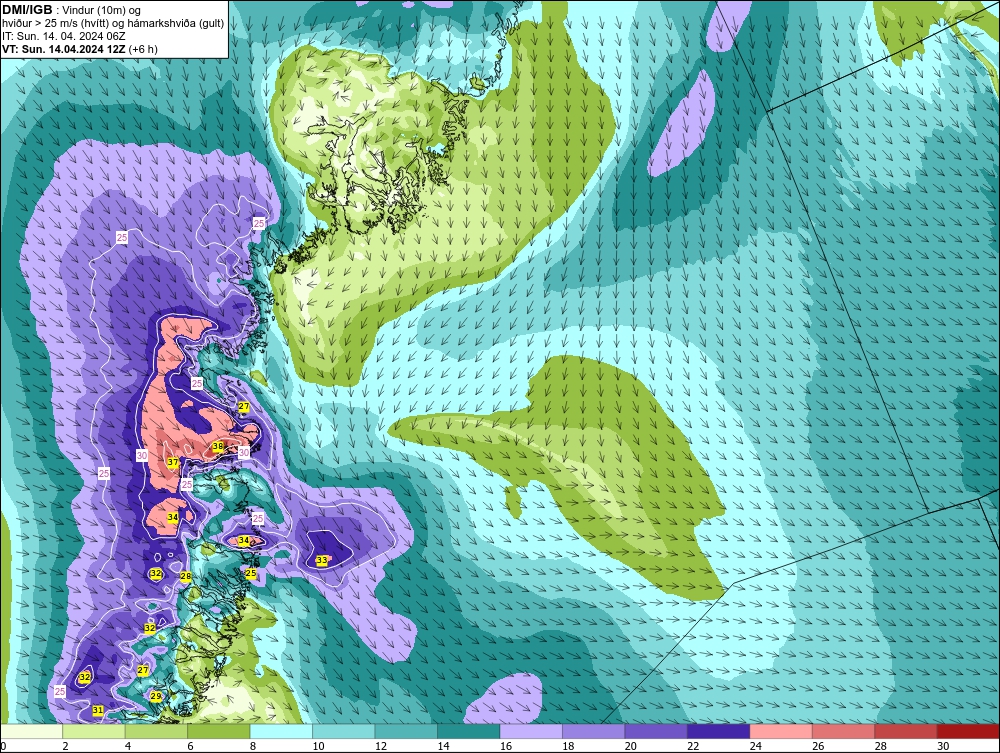Select the color scale tick label 12
The image size is (1000, 753).
pos(381,746)
